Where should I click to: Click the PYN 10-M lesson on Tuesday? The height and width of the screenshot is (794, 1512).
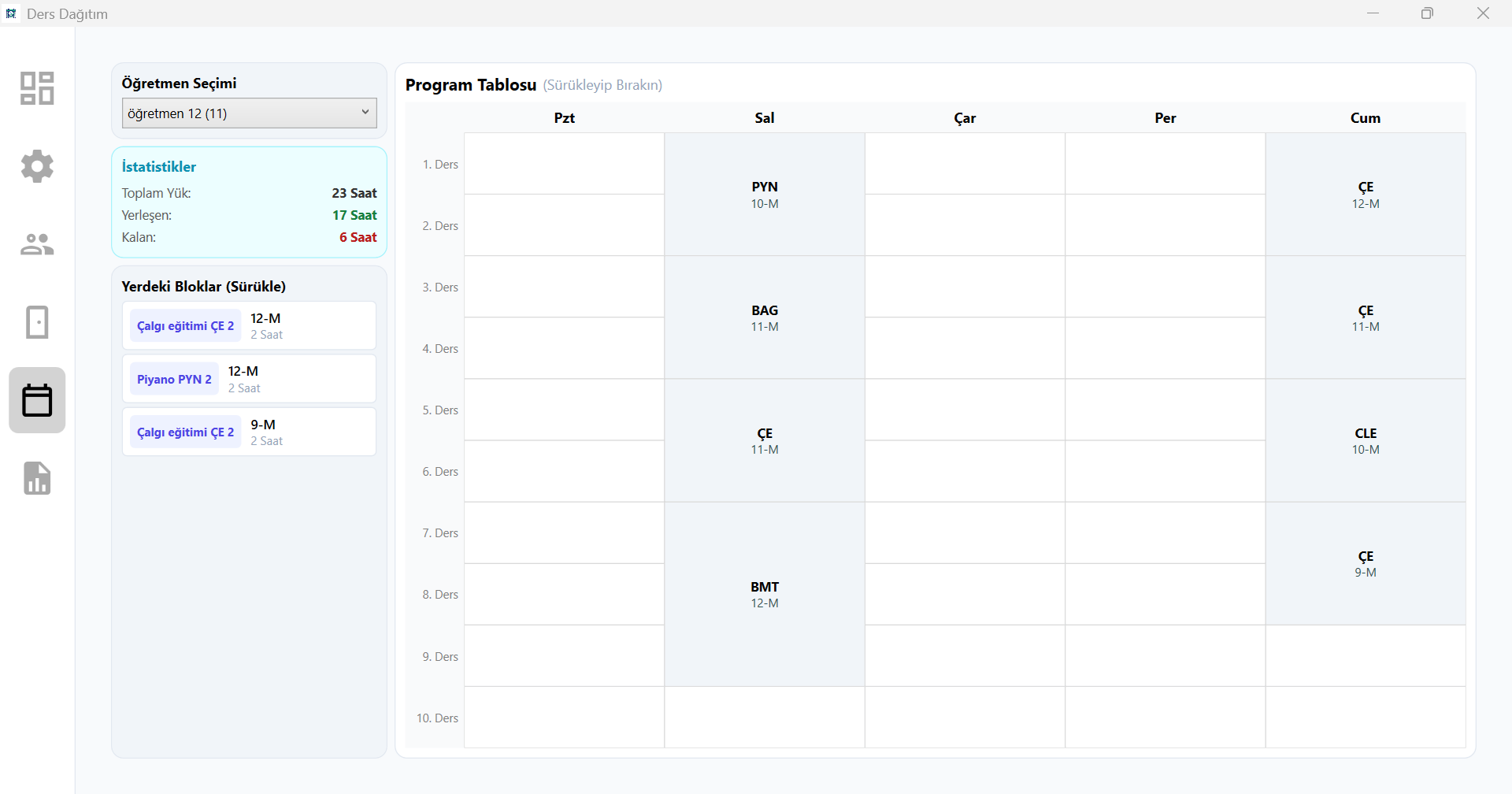point(764,195)
